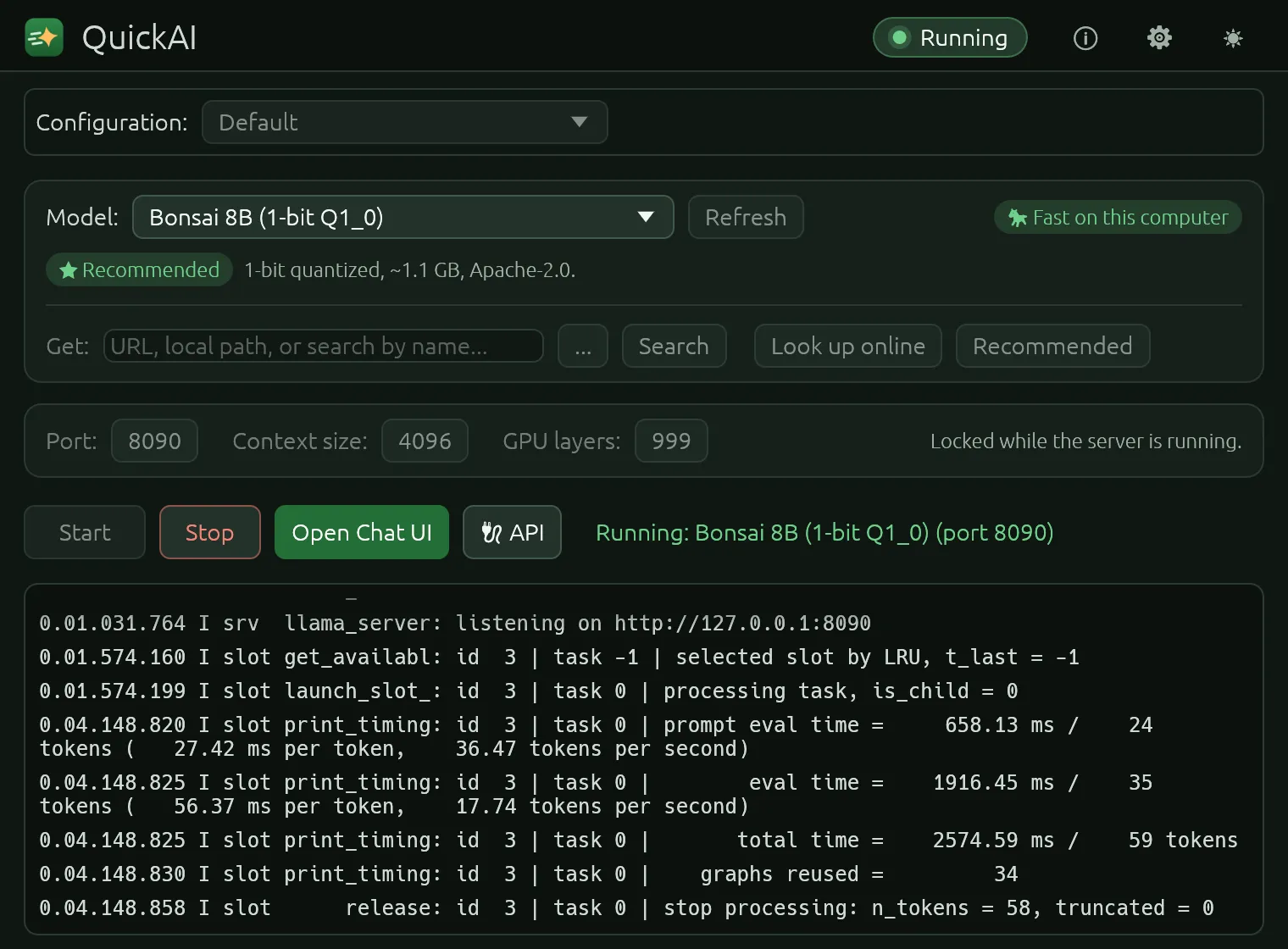
Task: Click the browse ellipsis button
Action: click(583, 346)
